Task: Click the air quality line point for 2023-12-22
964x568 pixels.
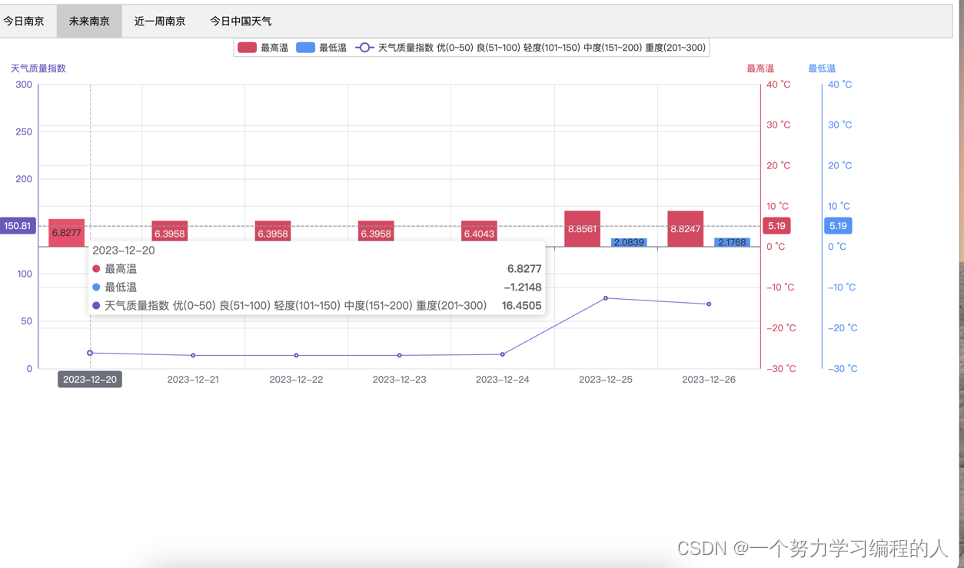Action: tap(296, 355)
